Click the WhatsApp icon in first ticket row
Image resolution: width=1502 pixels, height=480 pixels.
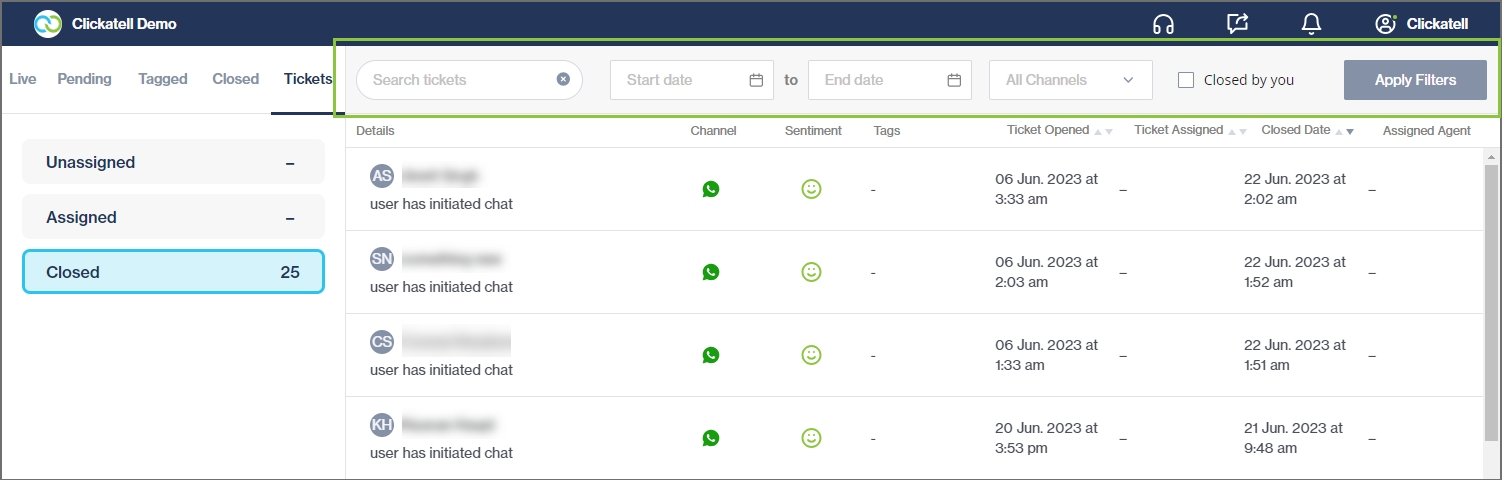pyautogui.click(x=711, y=189)
